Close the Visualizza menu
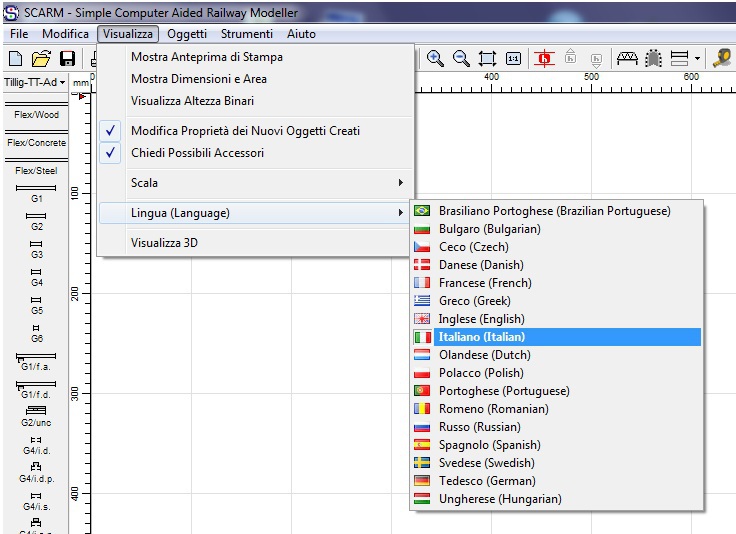The width and height of the screenshot is (736, 534). [x=128, y=34]
